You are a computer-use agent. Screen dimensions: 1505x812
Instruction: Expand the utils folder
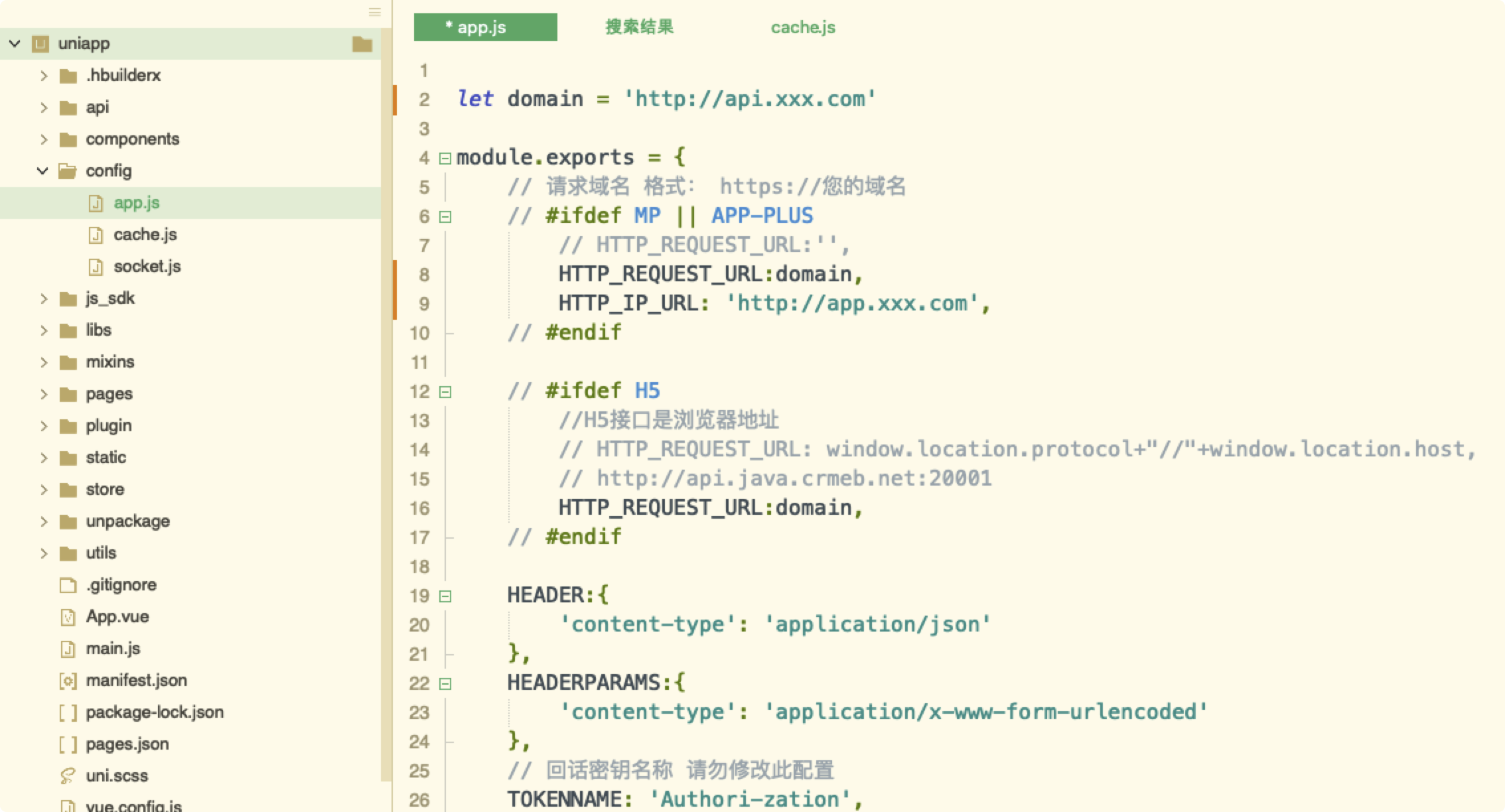[x=44, y=553]
